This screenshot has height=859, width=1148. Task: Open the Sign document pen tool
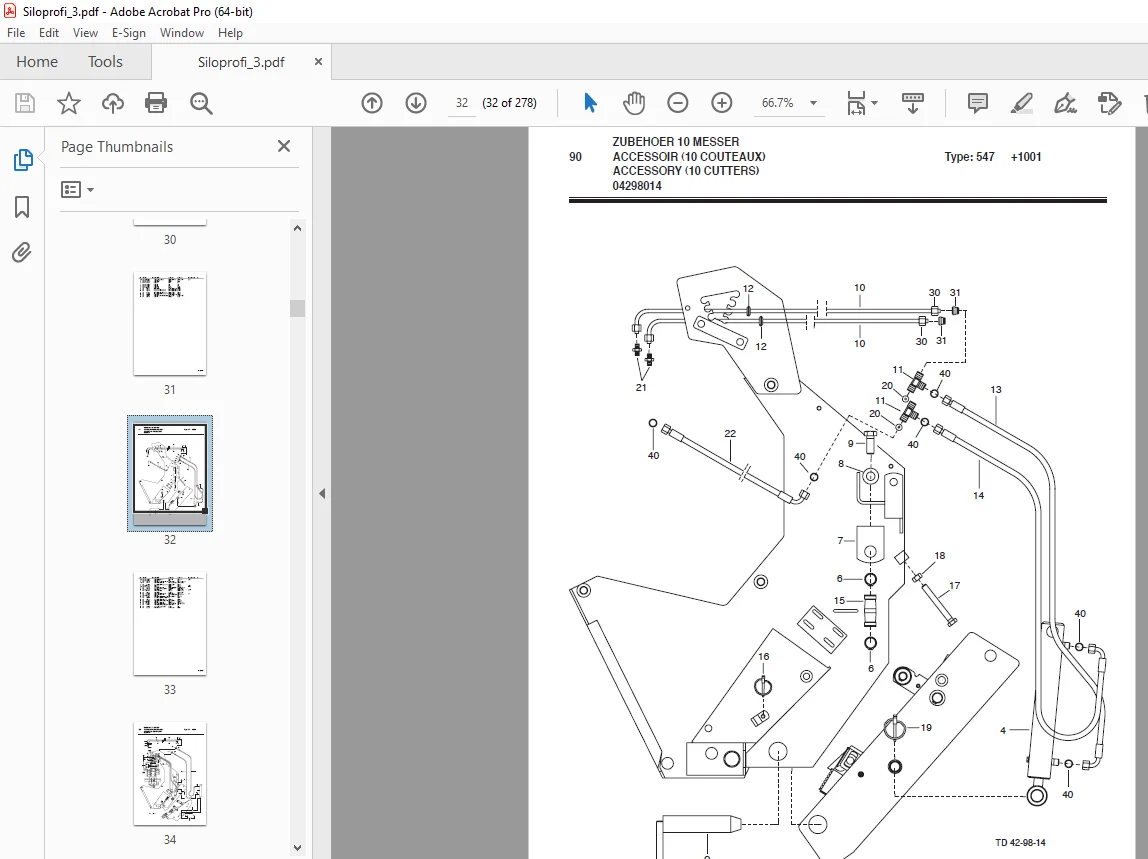1065,103
